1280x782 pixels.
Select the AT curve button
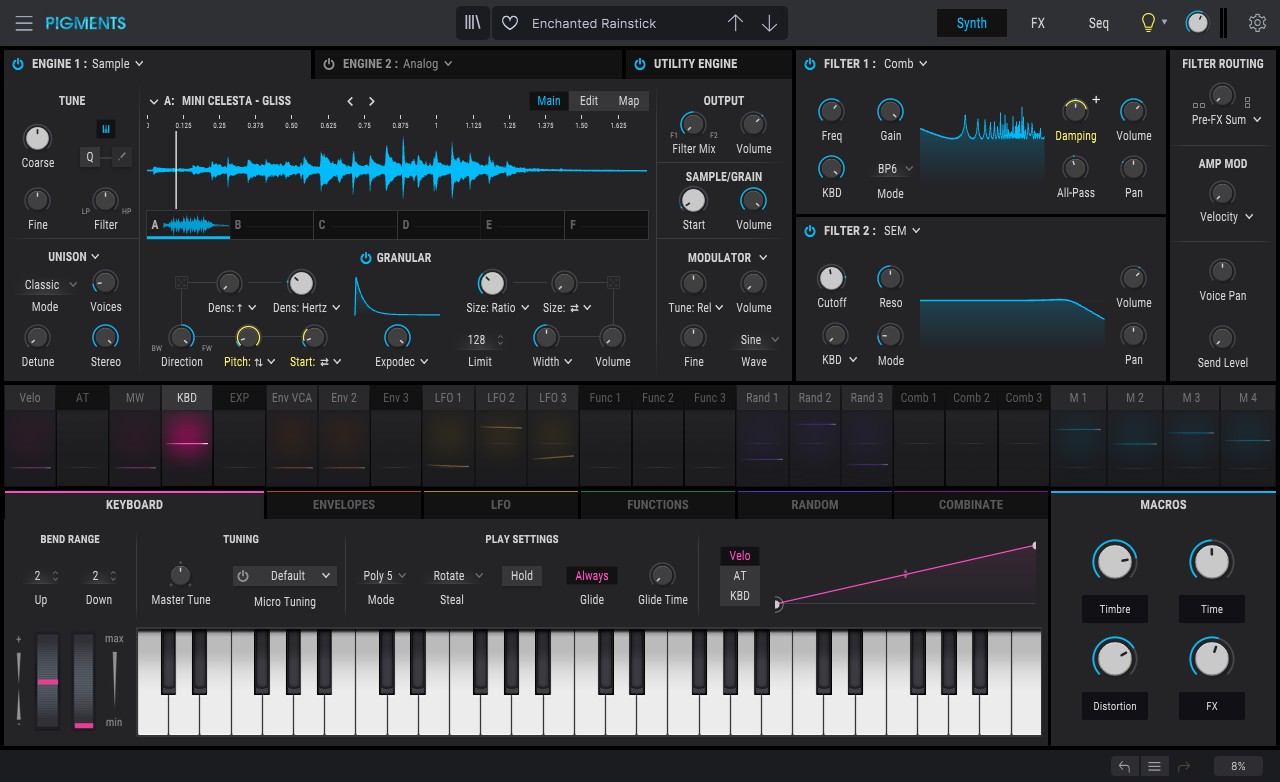point(740,576)
